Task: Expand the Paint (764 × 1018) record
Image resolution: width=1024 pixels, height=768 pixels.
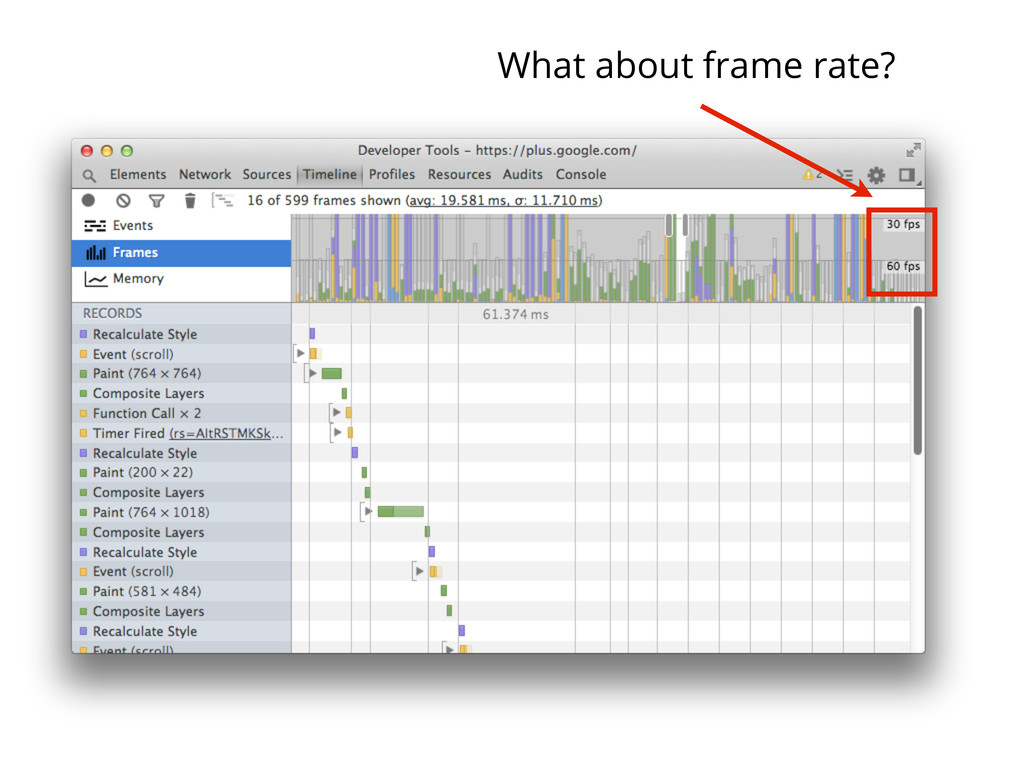Action: pyautogui.click(x=369, y=512)
